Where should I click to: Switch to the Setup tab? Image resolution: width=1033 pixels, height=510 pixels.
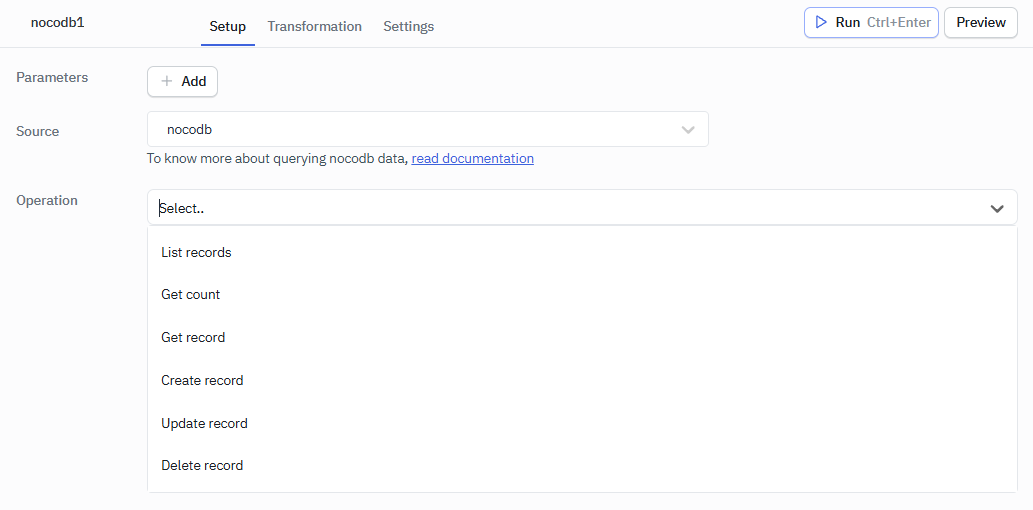point(227,26)
